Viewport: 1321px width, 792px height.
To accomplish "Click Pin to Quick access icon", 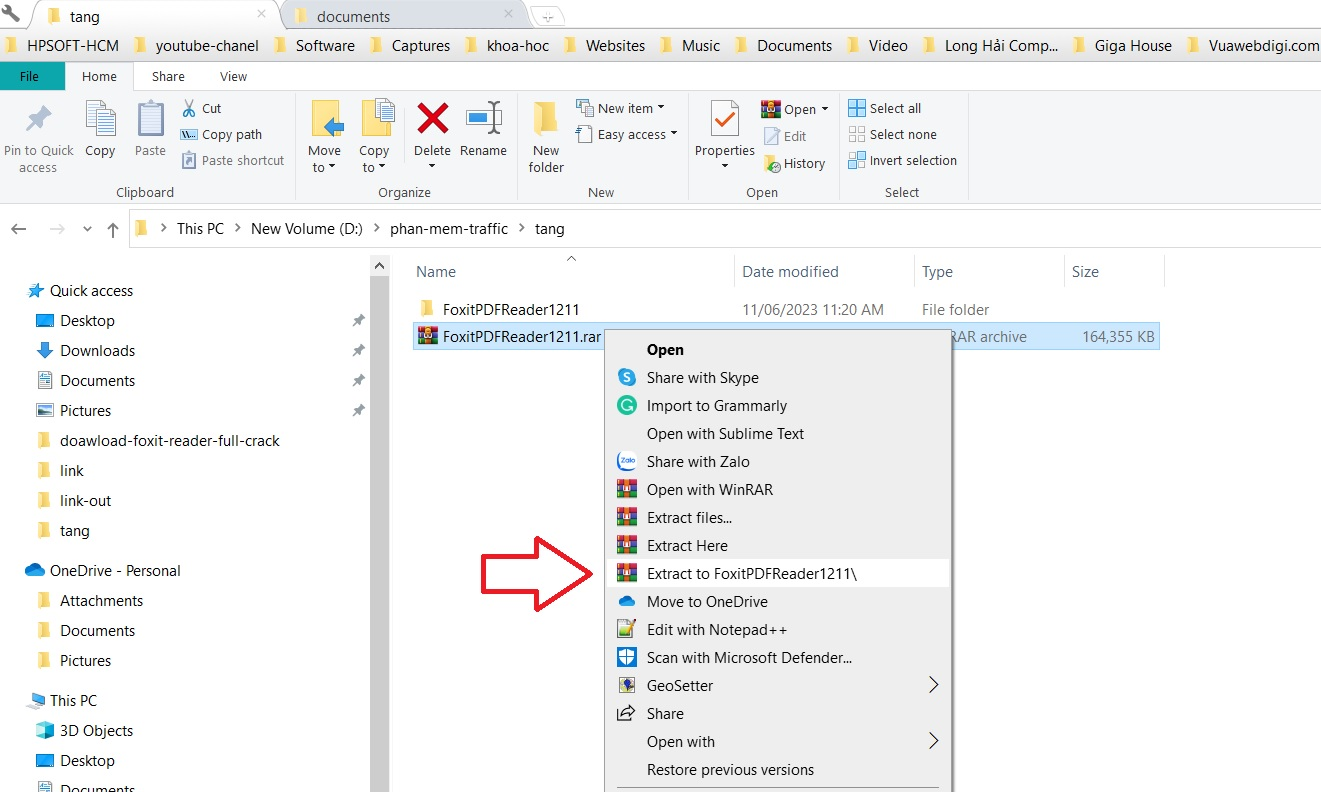I will (x=38, y=119).
